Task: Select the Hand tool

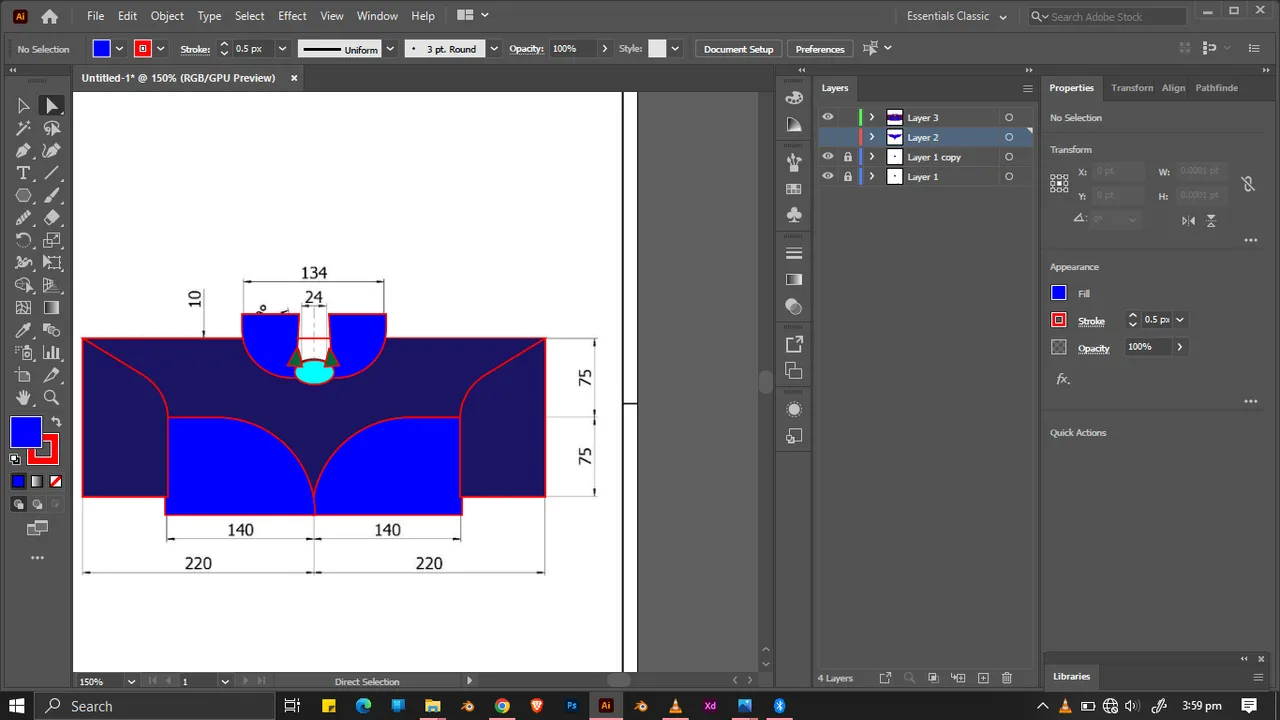Action: click(23, 397)
